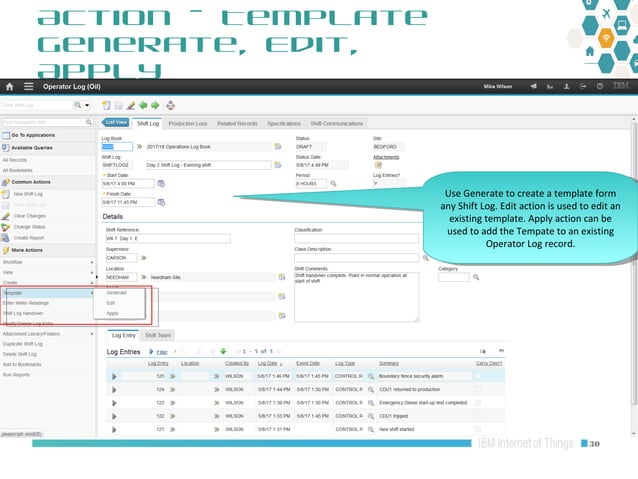
Task: Open Log Book detail menu chevron
Action: tap(139, 147)
